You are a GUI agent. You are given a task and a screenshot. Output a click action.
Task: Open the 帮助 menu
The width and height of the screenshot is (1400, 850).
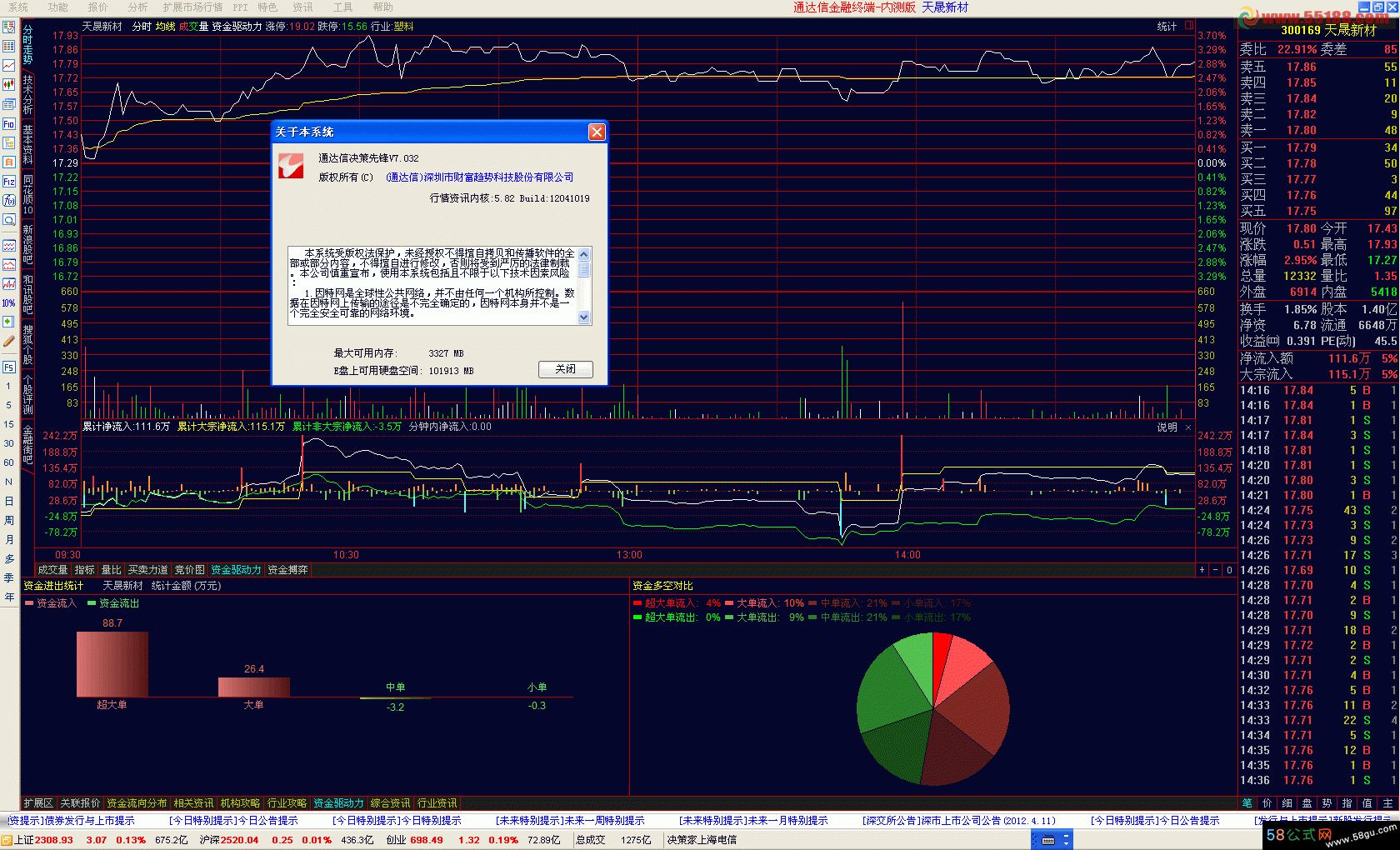[x=382, y=7]
